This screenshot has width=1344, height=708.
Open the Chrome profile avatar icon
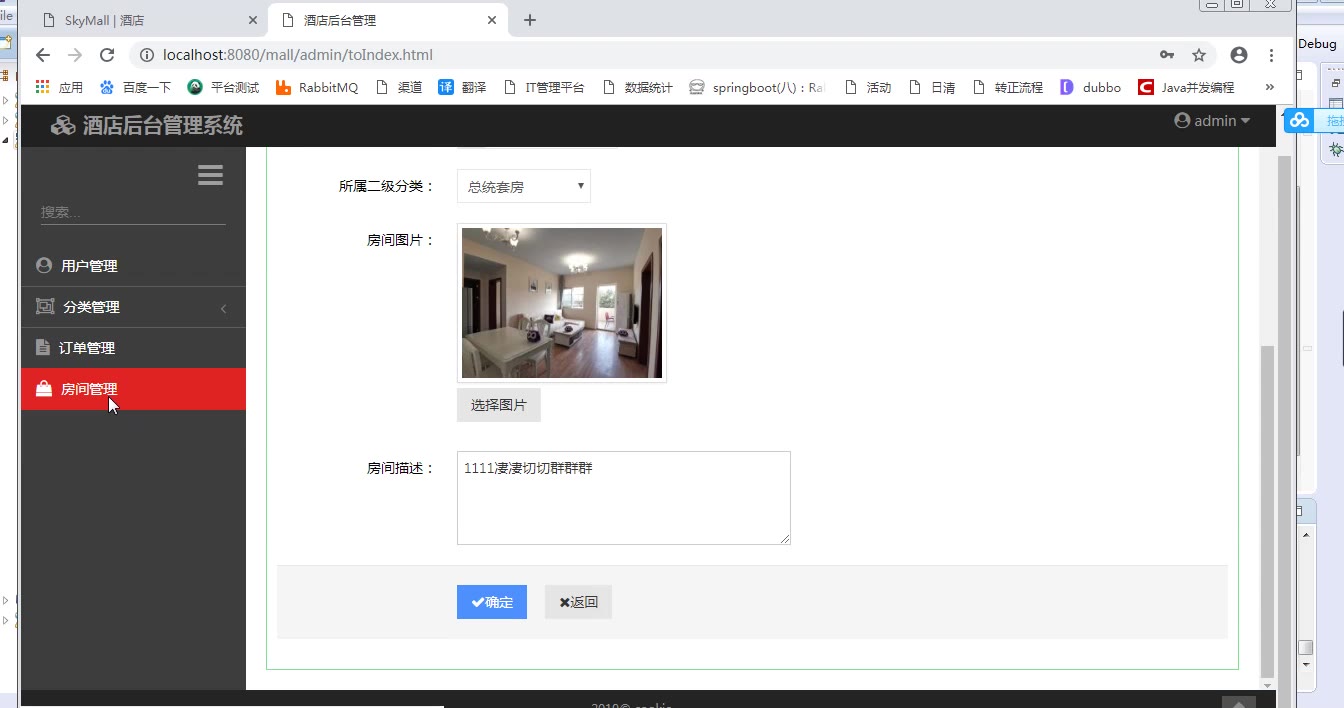click(x=1239, y=55)
